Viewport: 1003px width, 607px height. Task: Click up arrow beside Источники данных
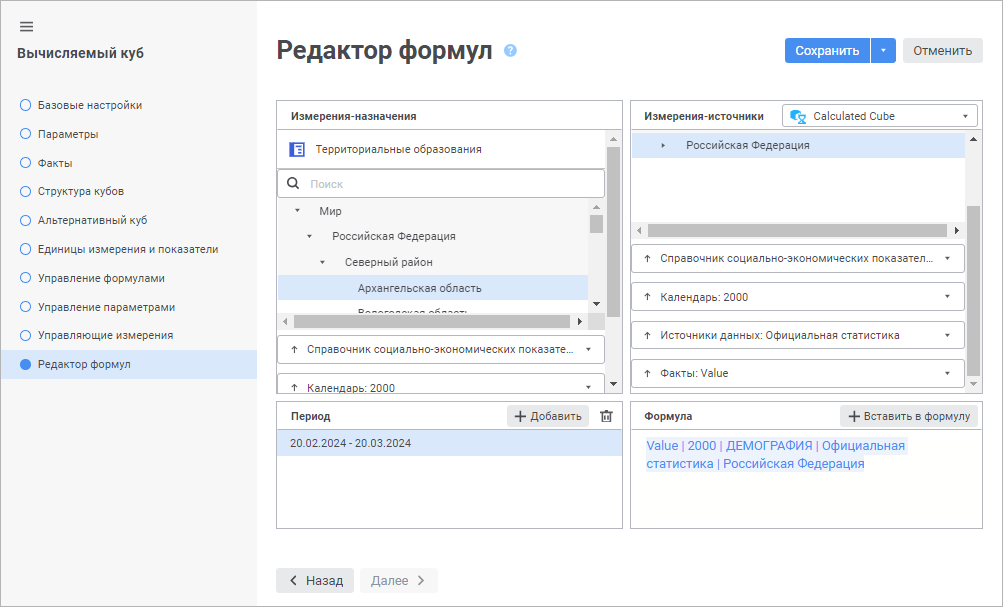point(647,335)
